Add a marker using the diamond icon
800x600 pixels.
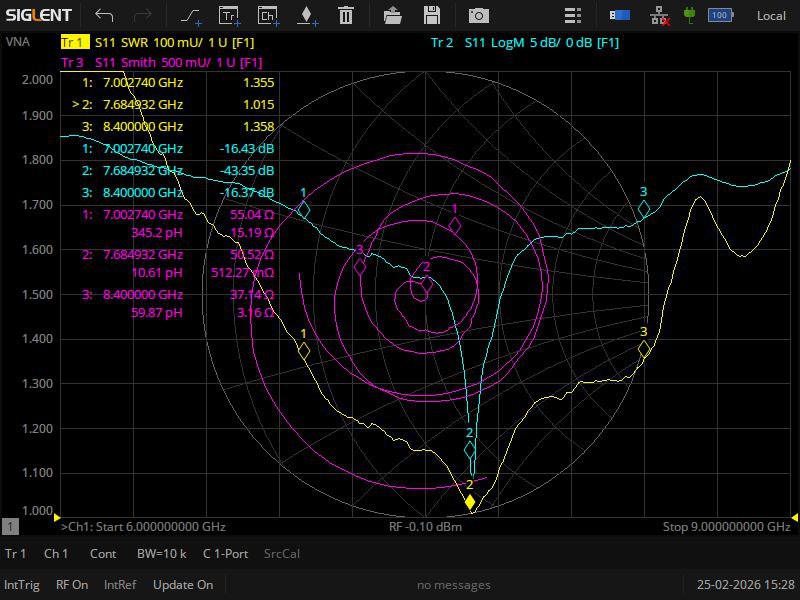click(x=306, y=15)
